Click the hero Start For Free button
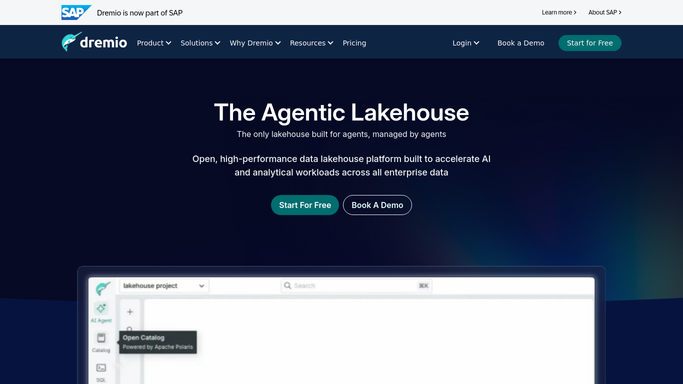This screenshot has height=384, width=683. click(305, 205)
